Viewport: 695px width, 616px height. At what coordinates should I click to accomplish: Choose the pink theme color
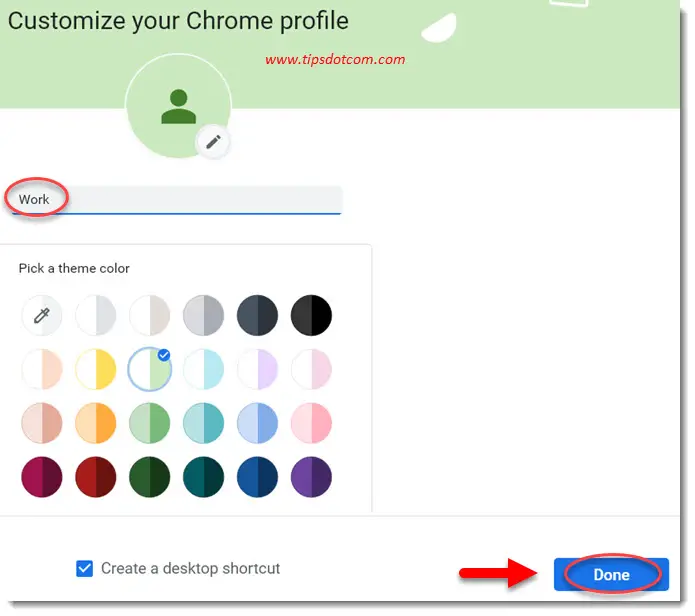point(311,423)
